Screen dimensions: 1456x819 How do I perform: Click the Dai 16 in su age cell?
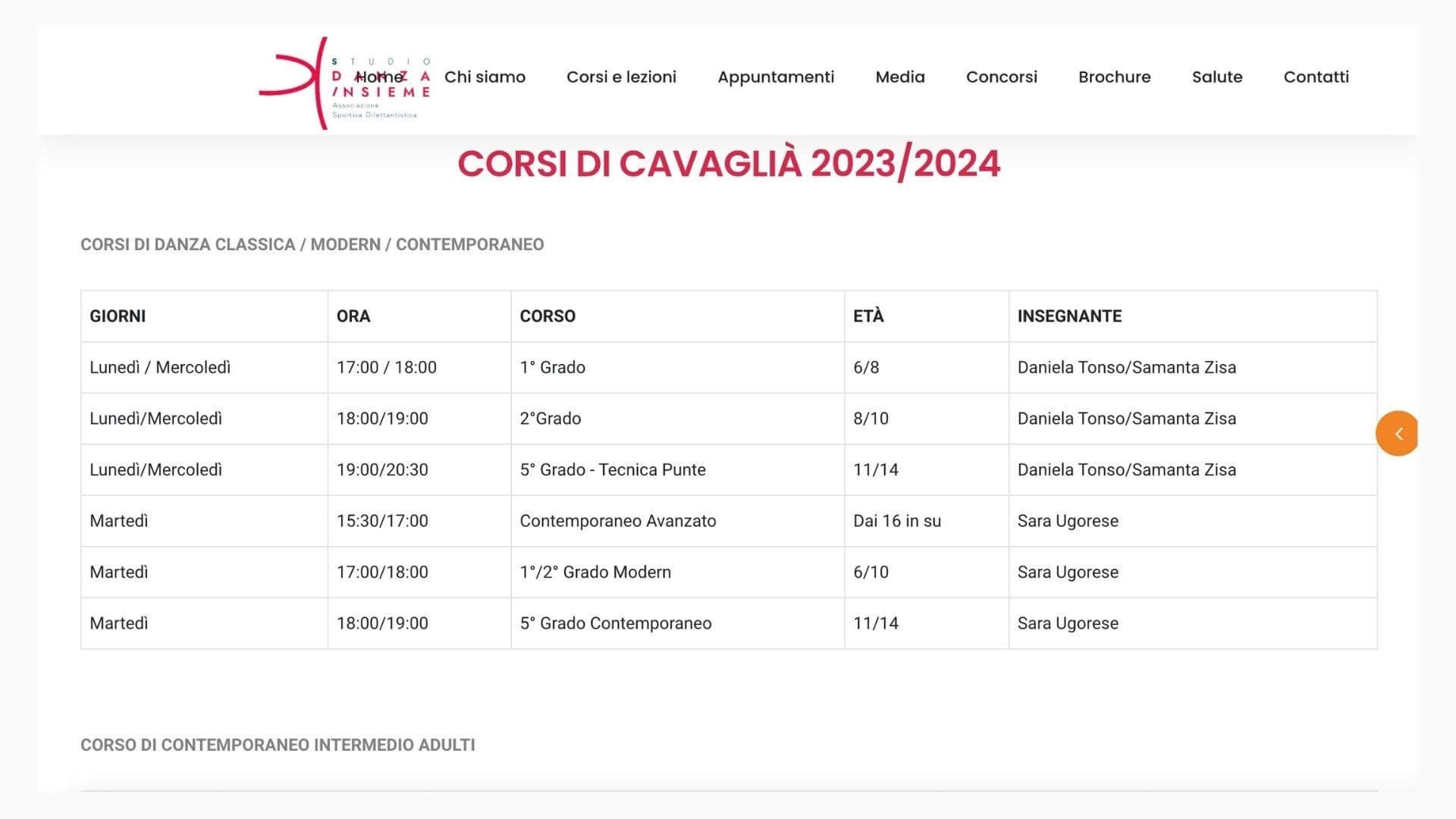[896, 521]
